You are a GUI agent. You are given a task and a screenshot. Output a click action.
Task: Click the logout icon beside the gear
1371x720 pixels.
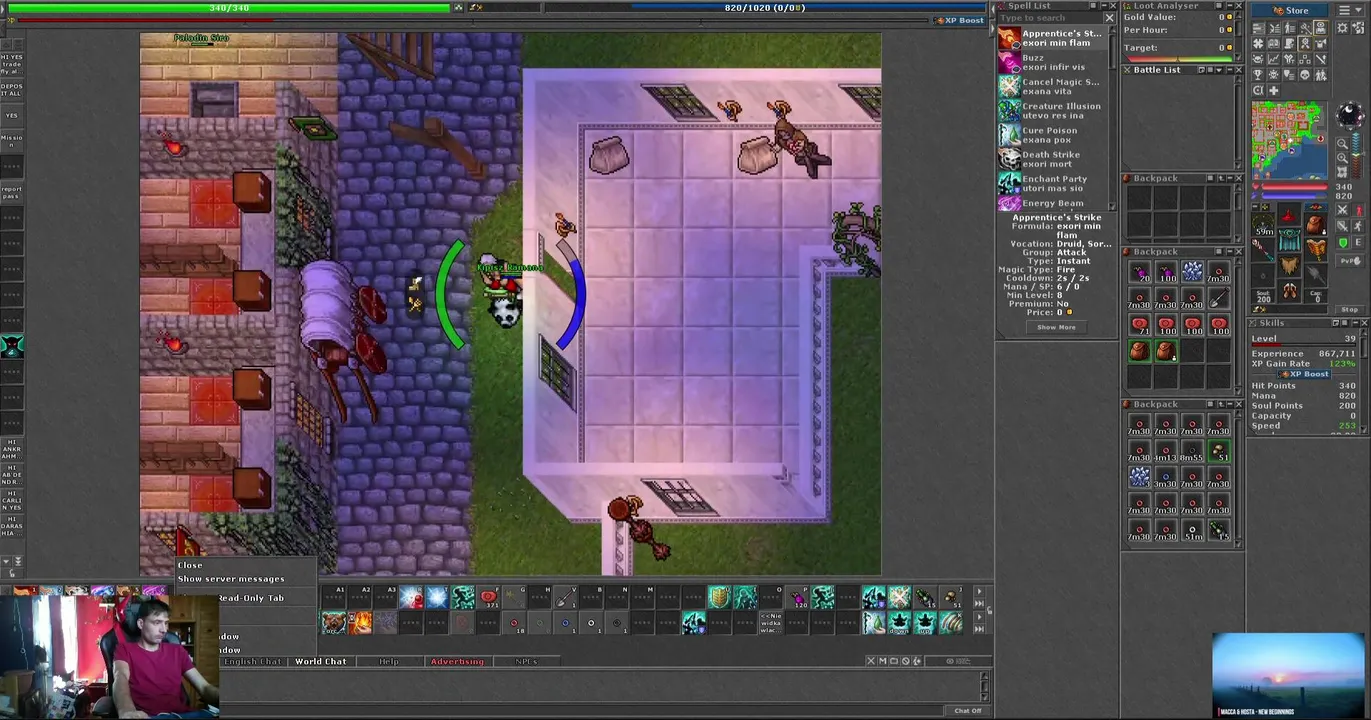(1358, 27)
